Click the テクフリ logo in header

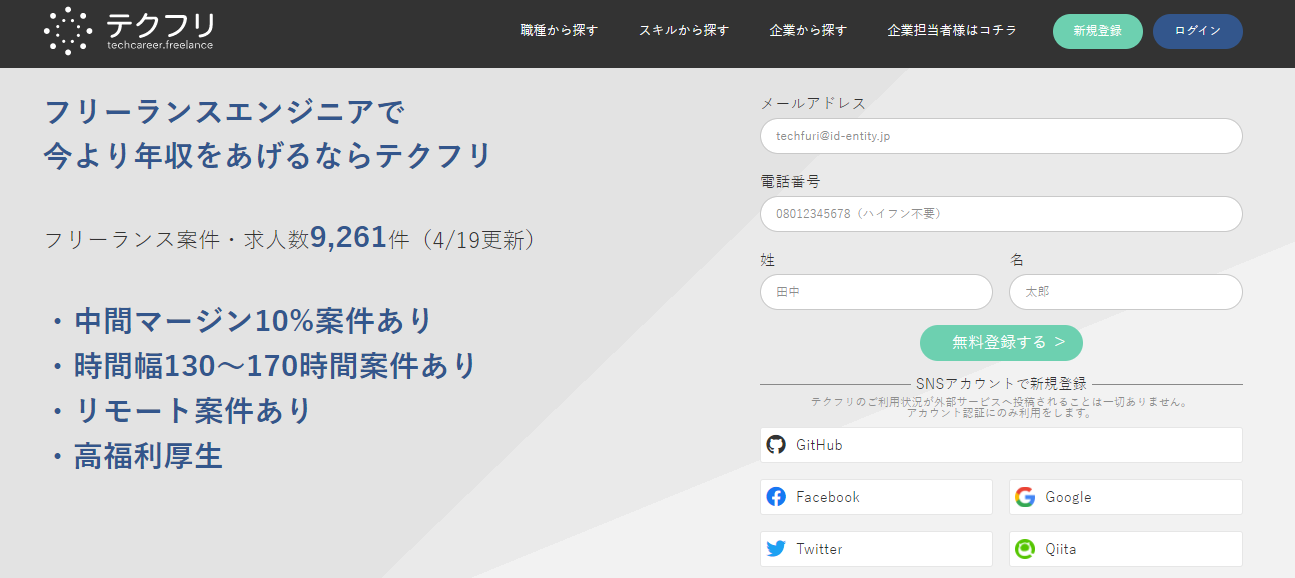(x=129, y=31)
